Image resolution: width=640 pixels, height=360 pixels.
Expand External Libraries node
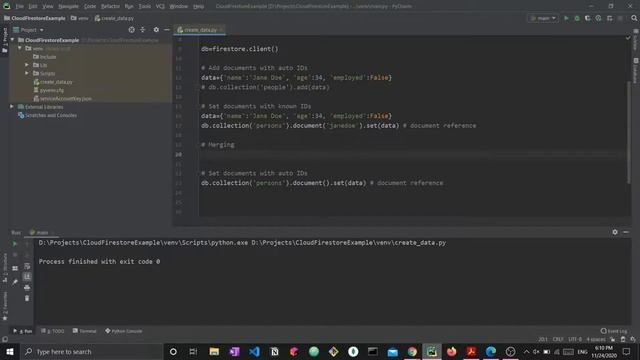12,107
